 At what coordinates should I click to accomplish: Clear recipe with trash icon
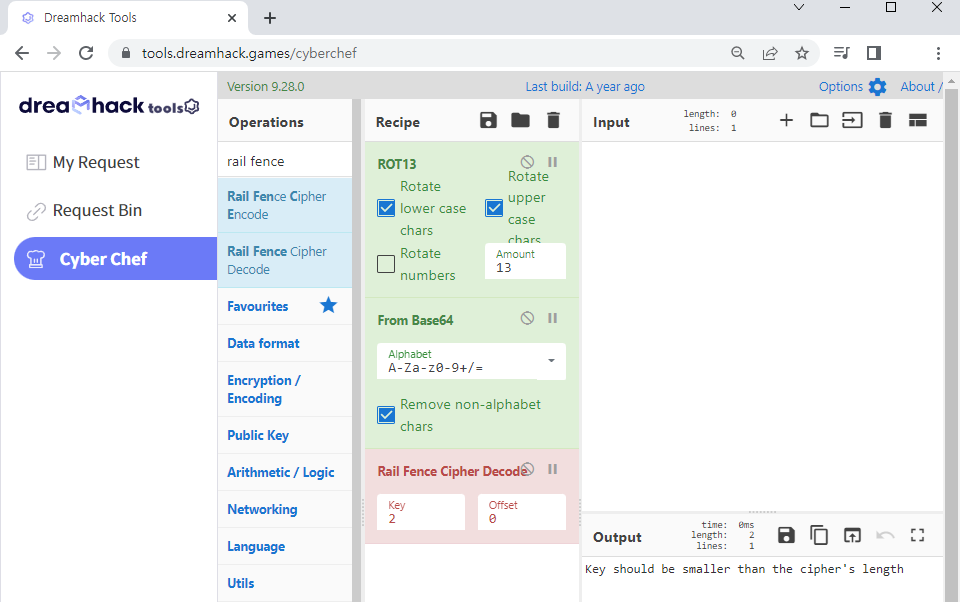pos(553,120)
